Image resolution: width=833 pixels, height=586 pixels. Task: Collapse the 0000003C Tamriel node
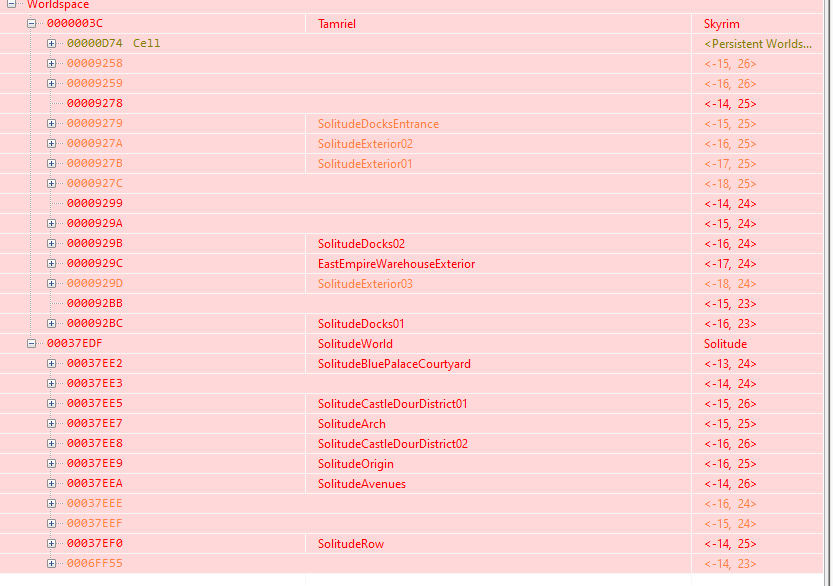click(31, 23)
